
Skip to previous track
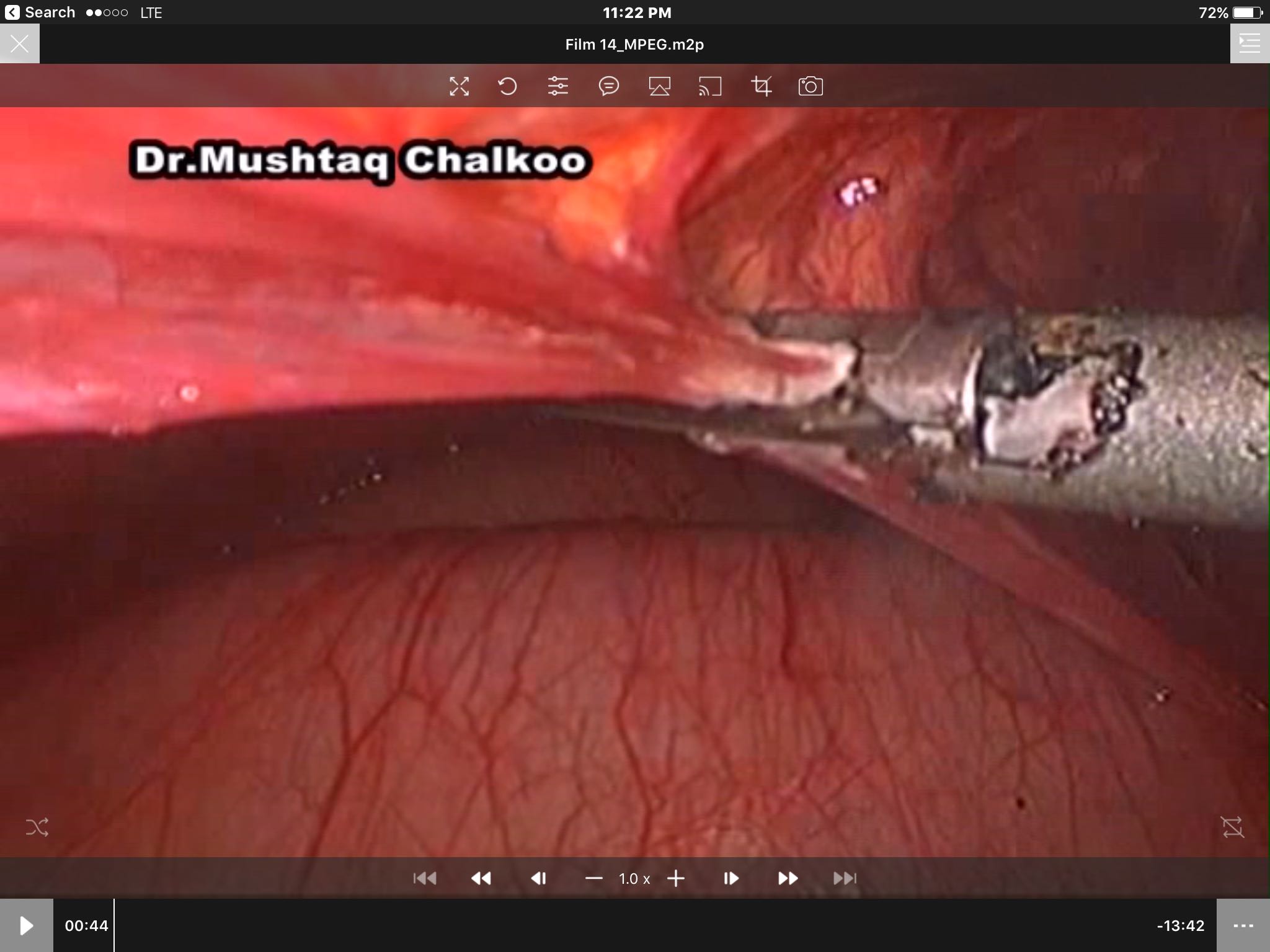[x=425, y=878]
